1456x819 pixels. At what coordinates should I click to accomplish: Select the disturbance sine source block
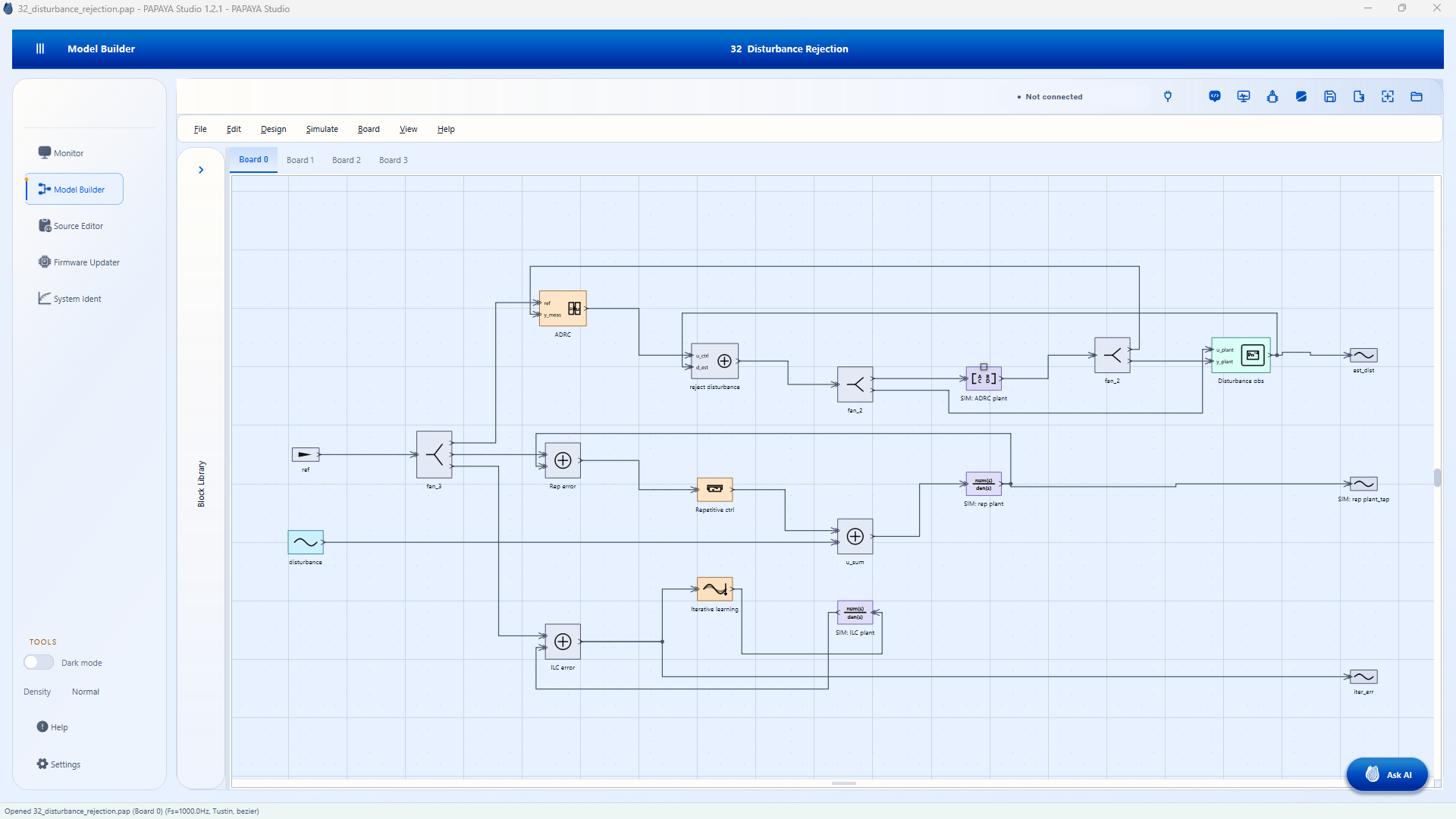[306, 542]
